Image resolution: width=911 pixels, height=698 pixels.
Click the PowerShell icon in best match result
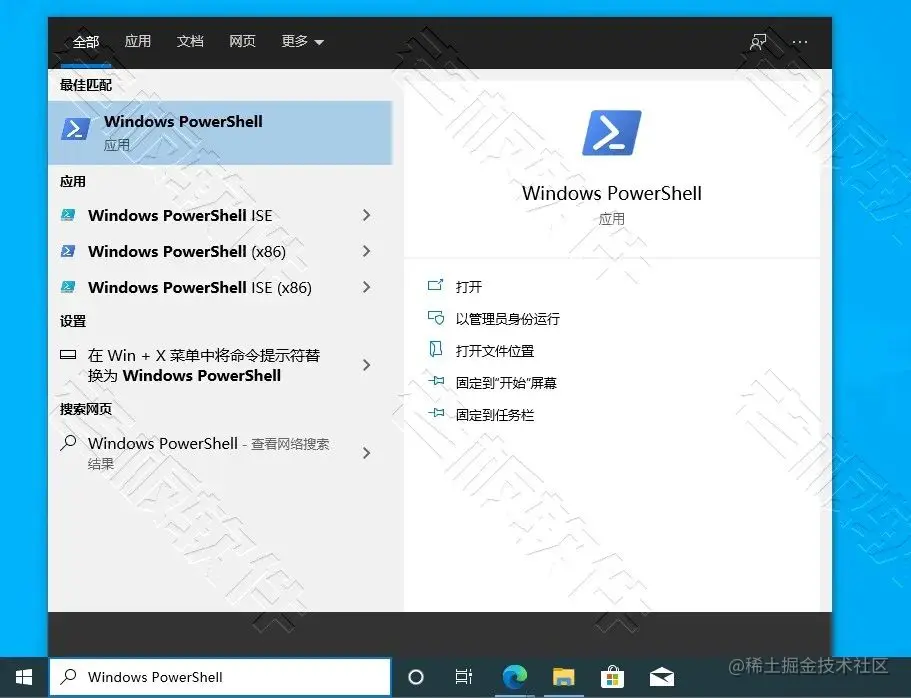pos(76,129)
